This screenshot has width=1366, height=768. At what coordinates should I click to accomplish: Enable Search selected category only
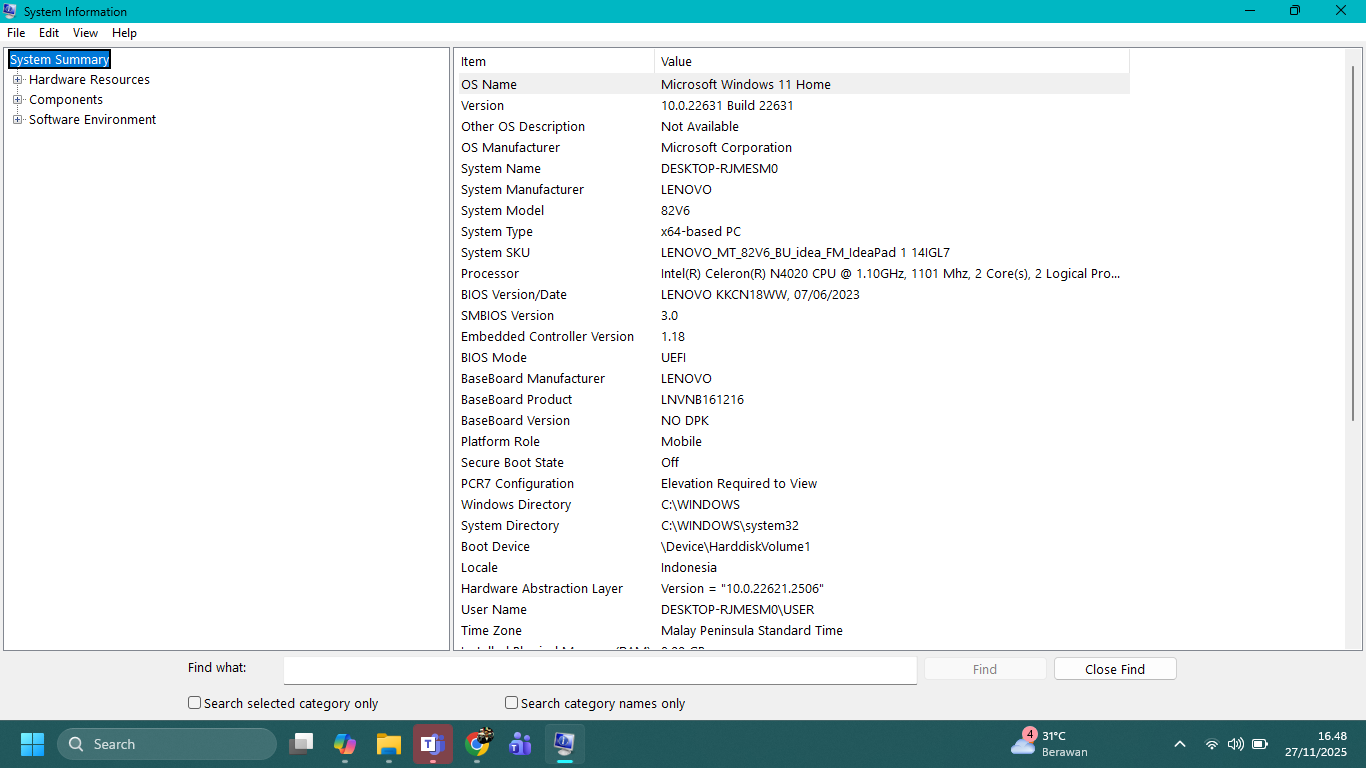(194, 703)
